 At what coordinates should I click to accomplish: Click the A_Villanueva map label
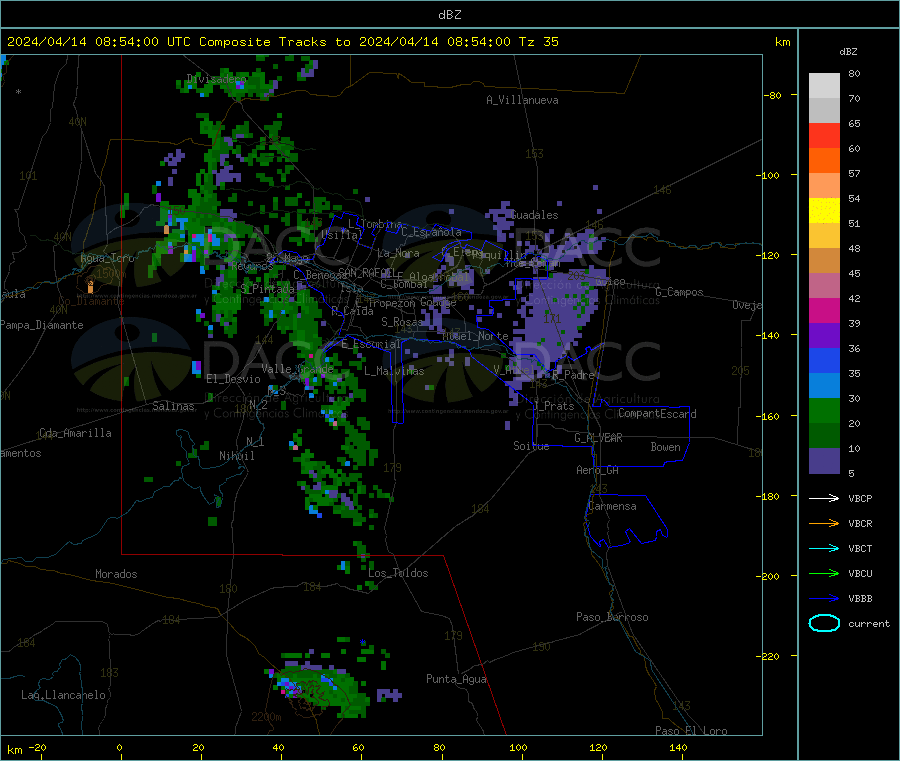click(522, 100)
